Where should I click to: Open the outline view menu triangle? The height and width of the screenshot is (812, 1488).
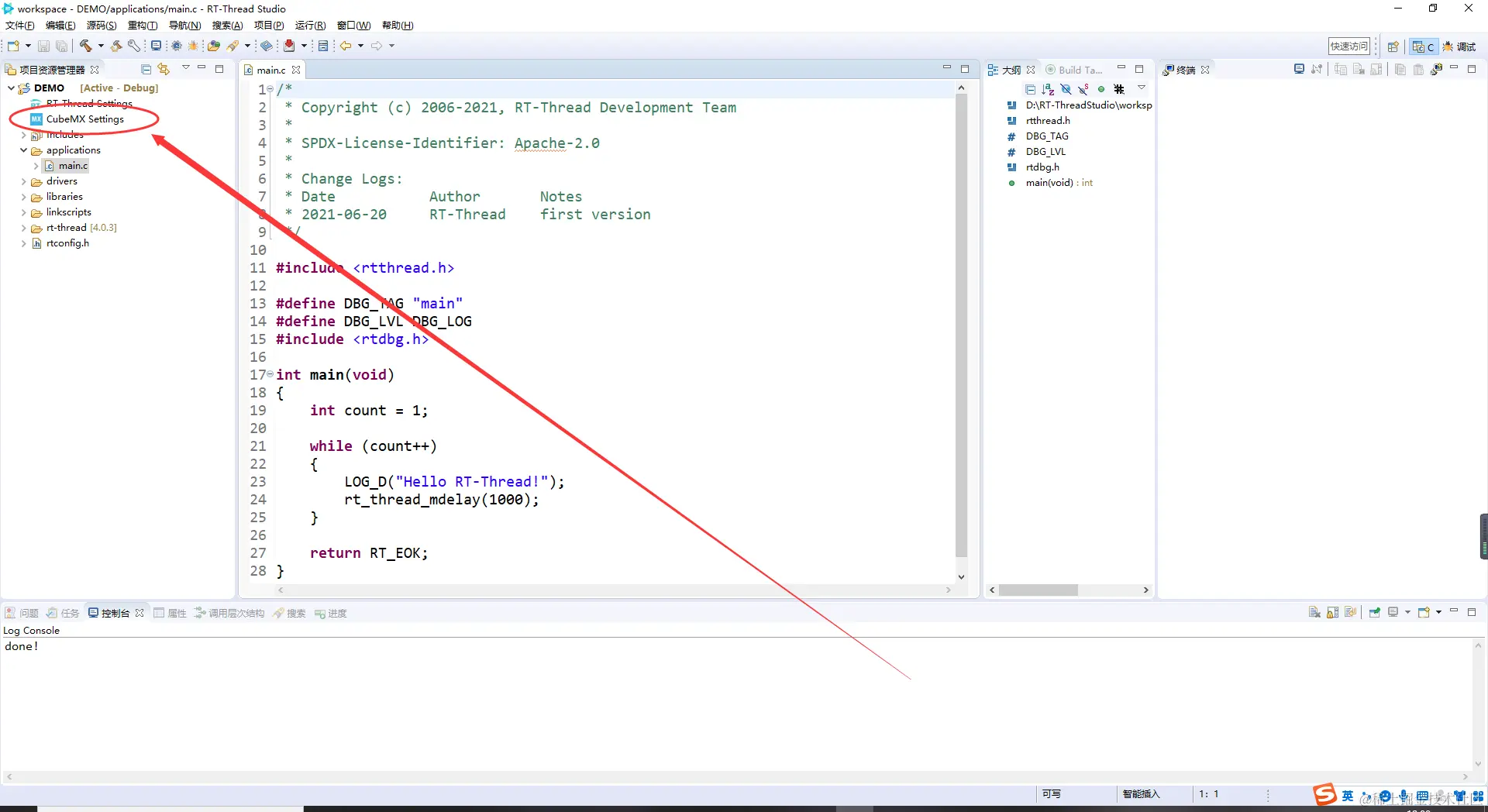click(x=1142, y=88)
